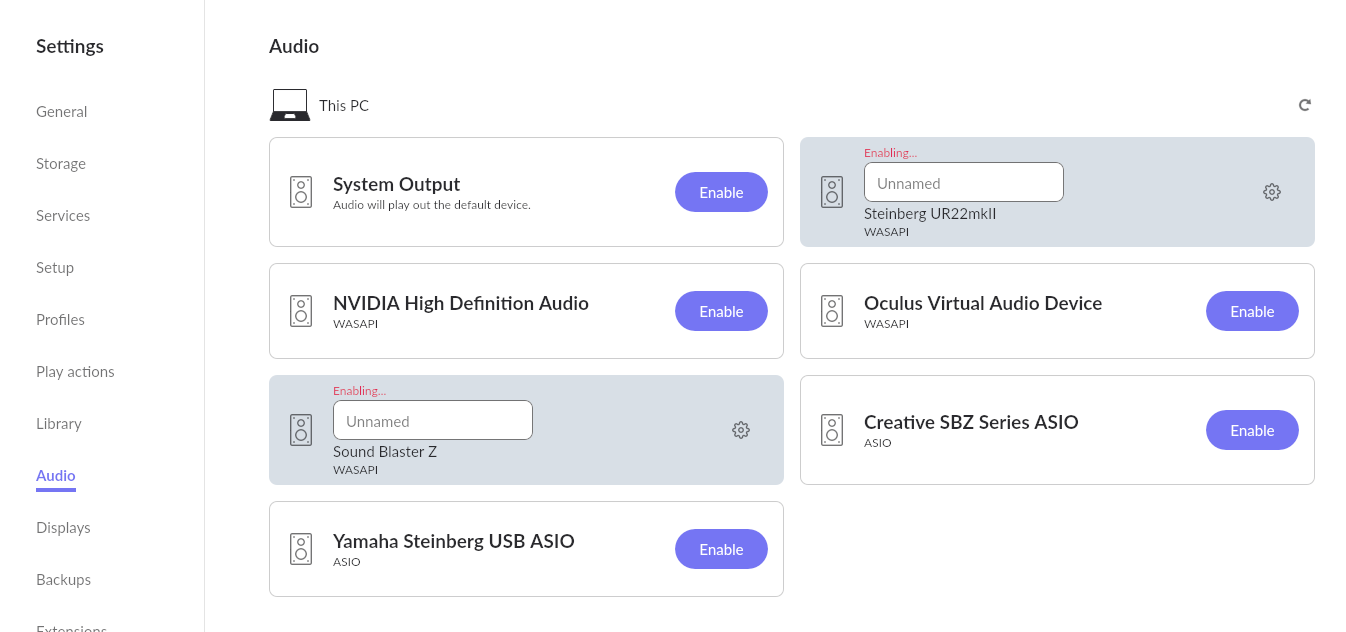The height and width of the screenshot is (632, 1346).
Task: Click the Settings sidebar heading
Action: tap(70, 46)
